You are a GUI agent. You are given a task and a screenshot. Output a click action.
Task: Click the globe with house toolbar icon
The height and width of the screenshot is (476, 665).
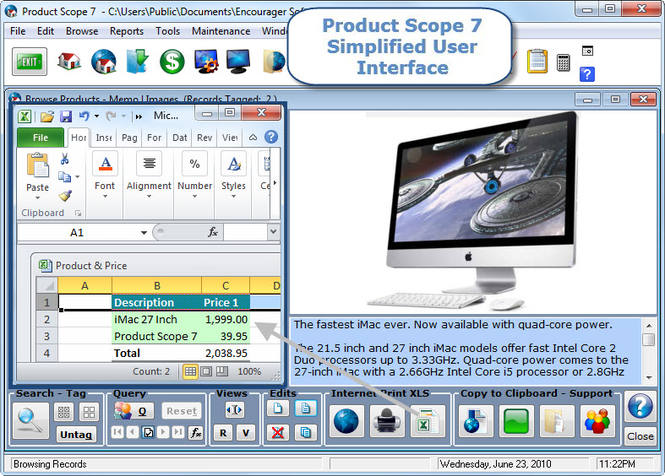pyautogui.click(x=104, y=62)
